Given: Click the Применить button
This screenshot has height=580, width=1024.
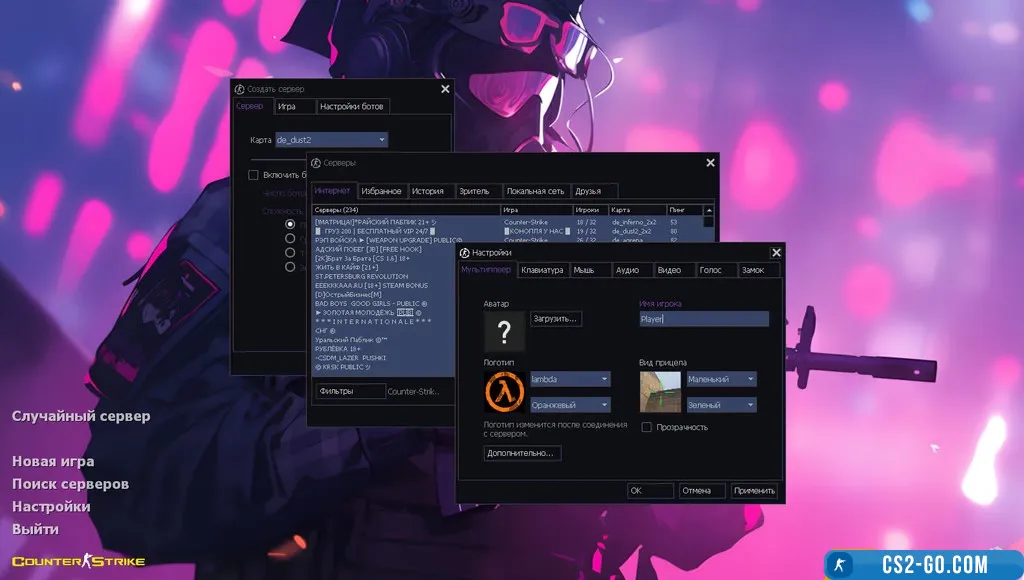Looking at the screenshot, I should point(753,490).
